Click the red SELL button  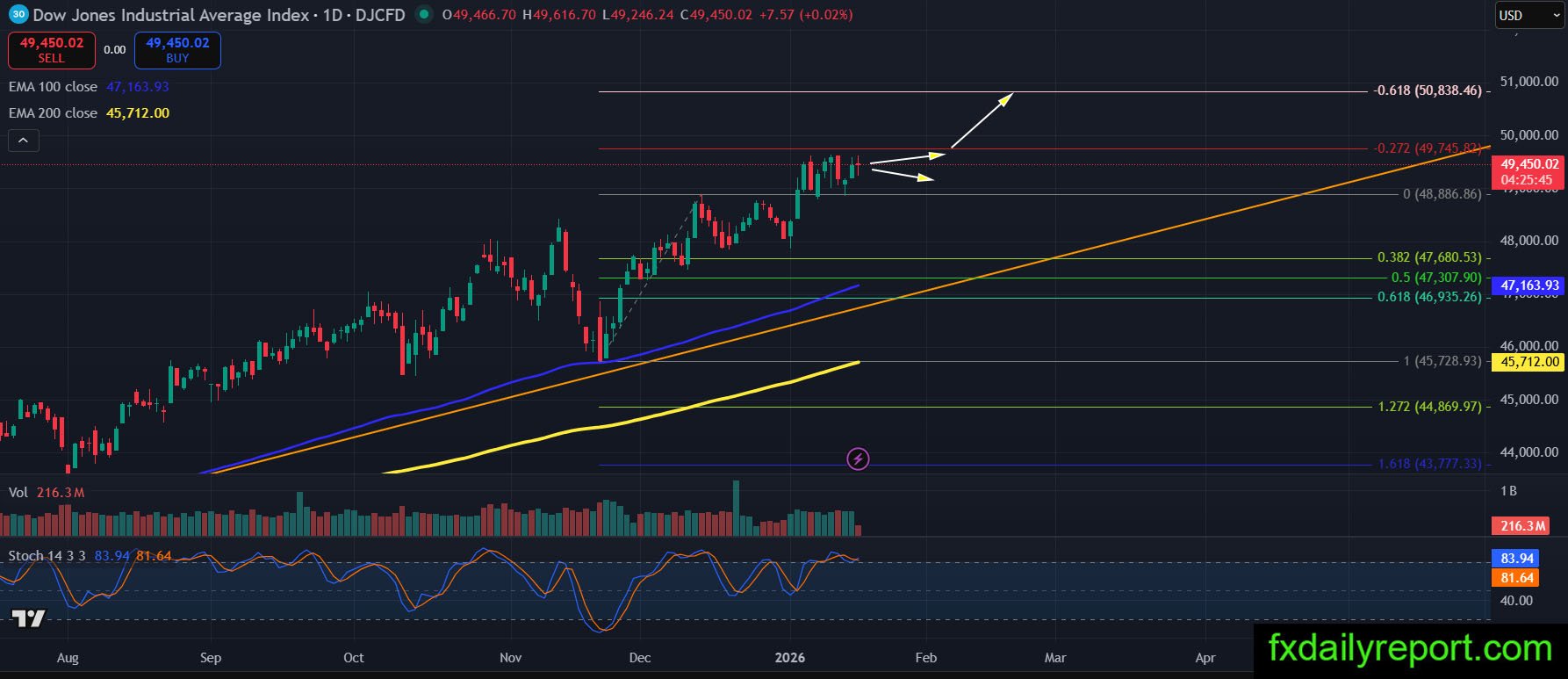pos(51,50)
